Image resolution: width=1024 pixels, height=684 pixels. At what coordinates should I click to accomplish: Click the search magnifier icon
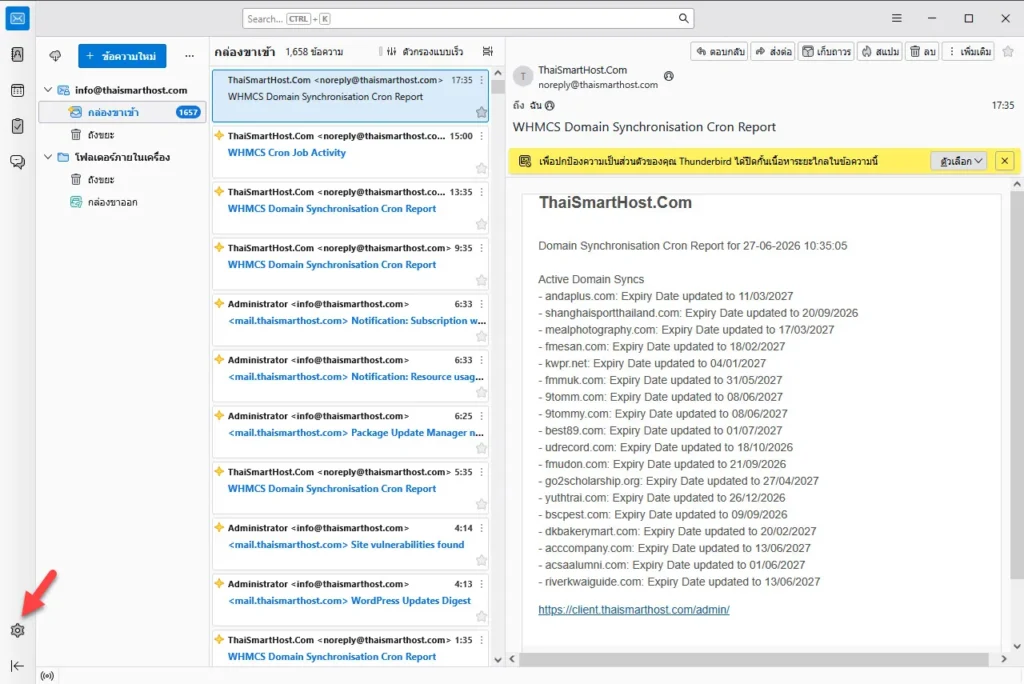point(683,18)
